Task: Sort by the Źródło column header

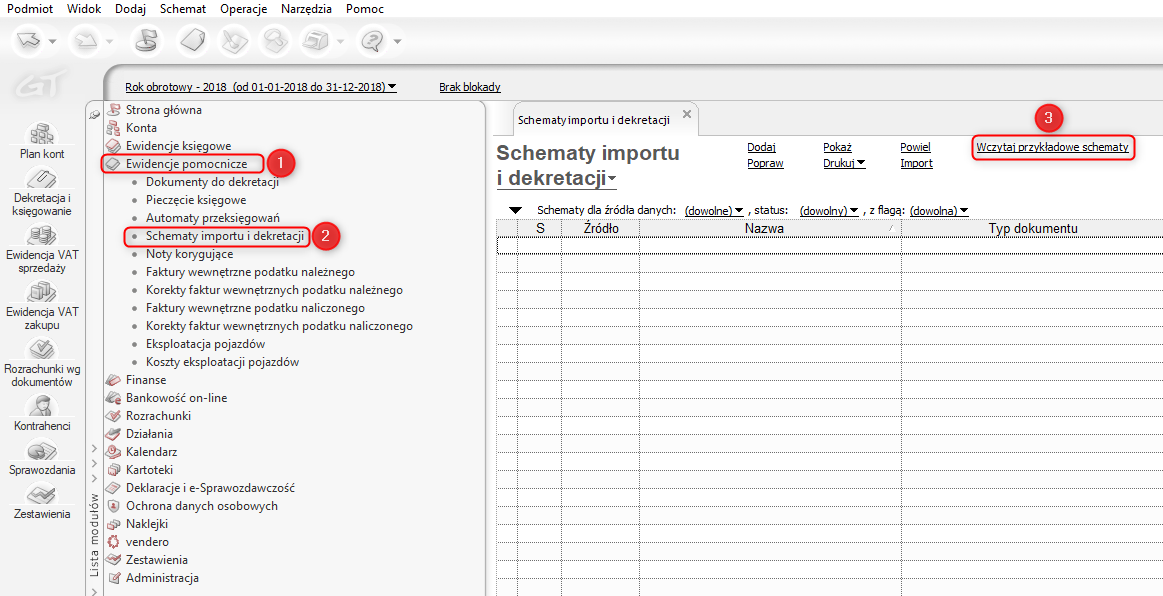Action: (x=600, y=228)
